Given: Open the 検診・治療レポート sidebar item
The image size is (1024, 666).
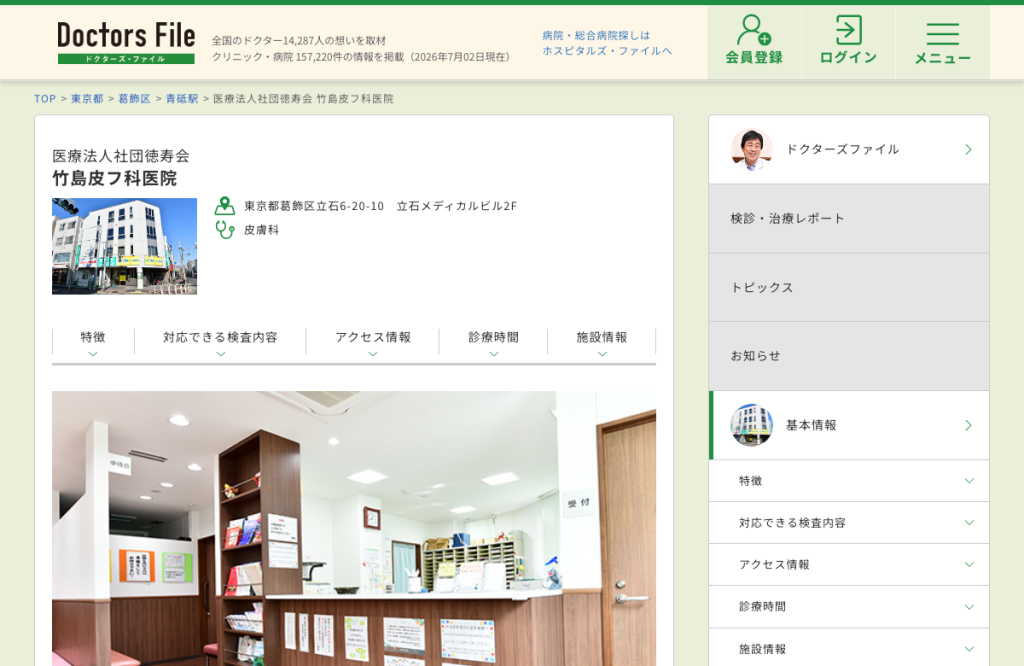Looking at the screenshot, I should [849, 219].
